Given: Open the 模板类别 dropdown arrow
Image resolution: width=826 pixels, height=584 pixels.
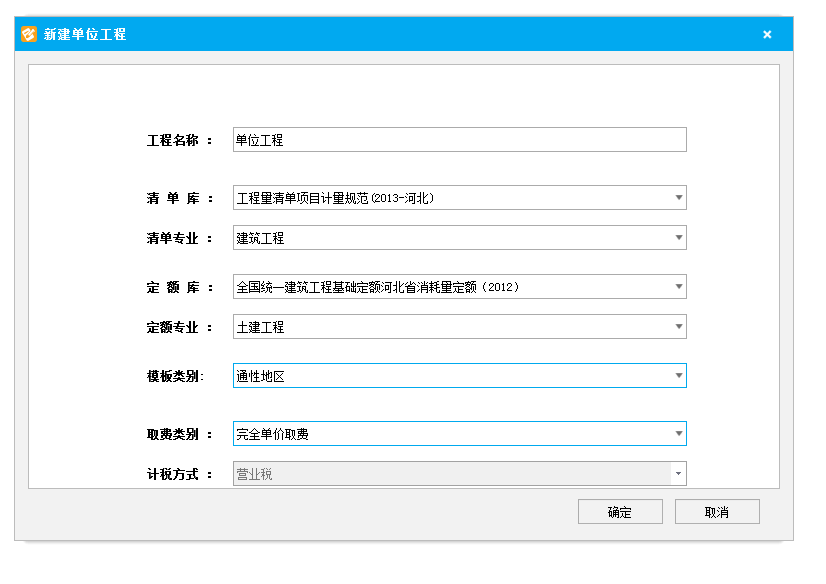Looking at the screenshot, I should pyautogui.click(x=678, y=376).
